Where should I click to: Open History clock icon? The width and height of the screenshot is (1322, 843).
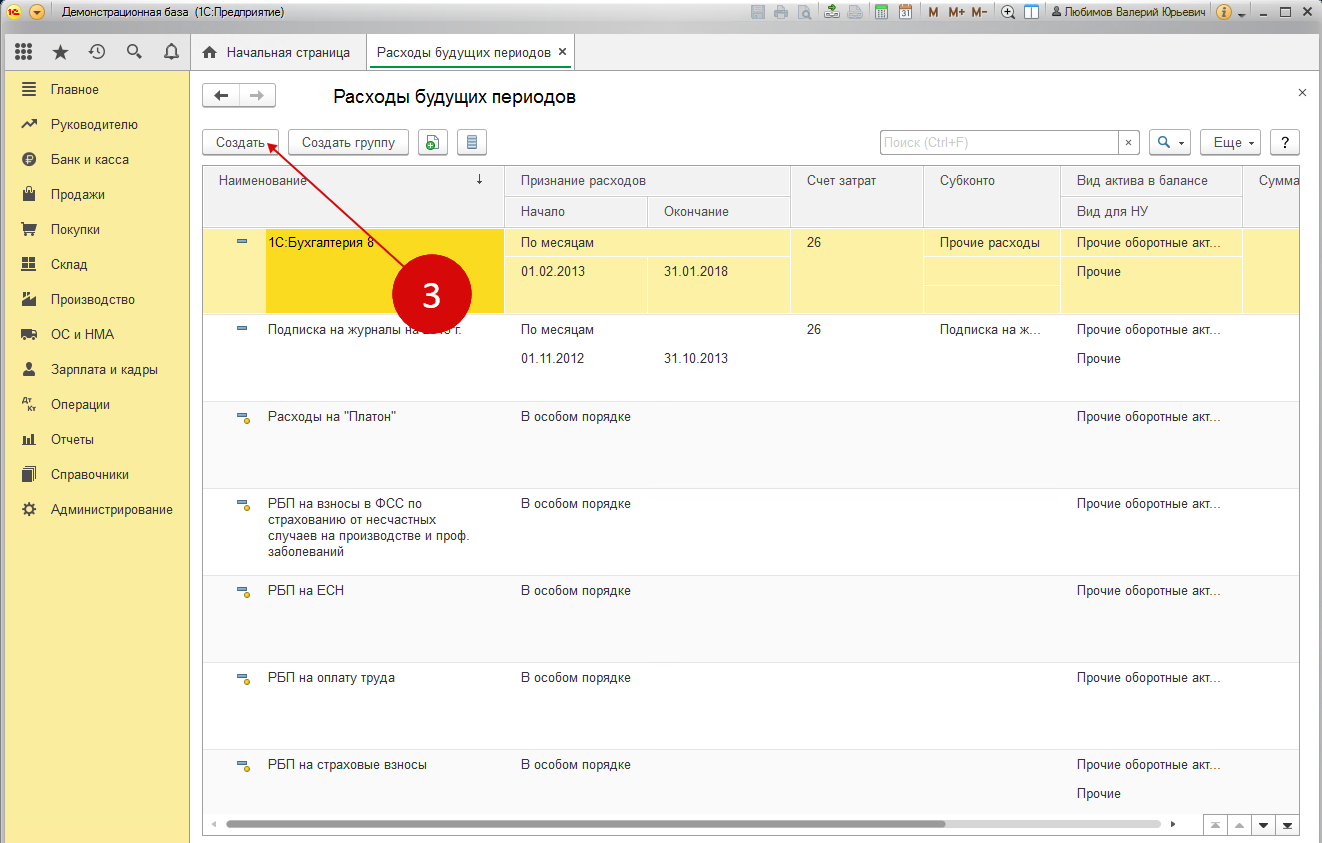tap(97, 52)
